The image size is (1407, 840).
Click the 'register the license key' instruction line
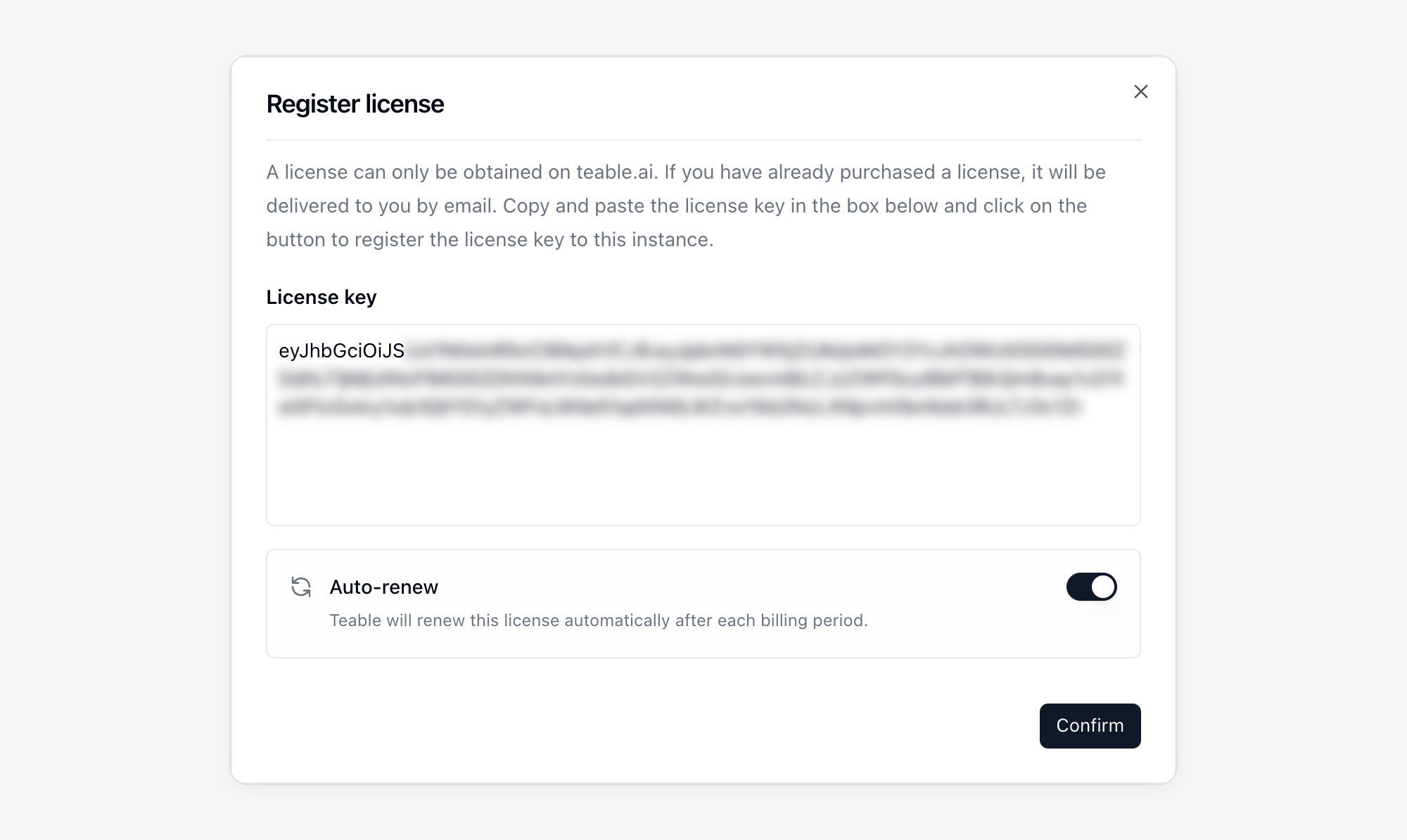(x=490, y=240)
